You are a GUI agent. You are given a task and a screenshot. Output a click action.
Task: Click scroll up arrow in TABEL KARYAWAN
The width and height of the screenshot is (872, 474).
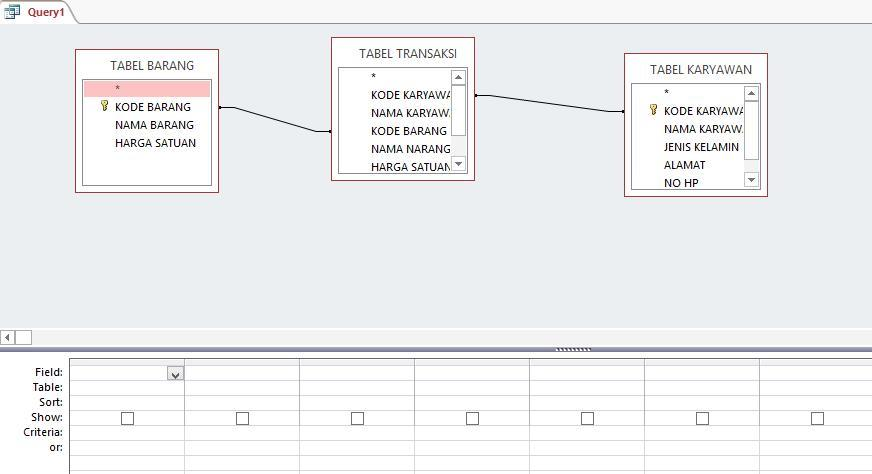[x=751, y=93]
